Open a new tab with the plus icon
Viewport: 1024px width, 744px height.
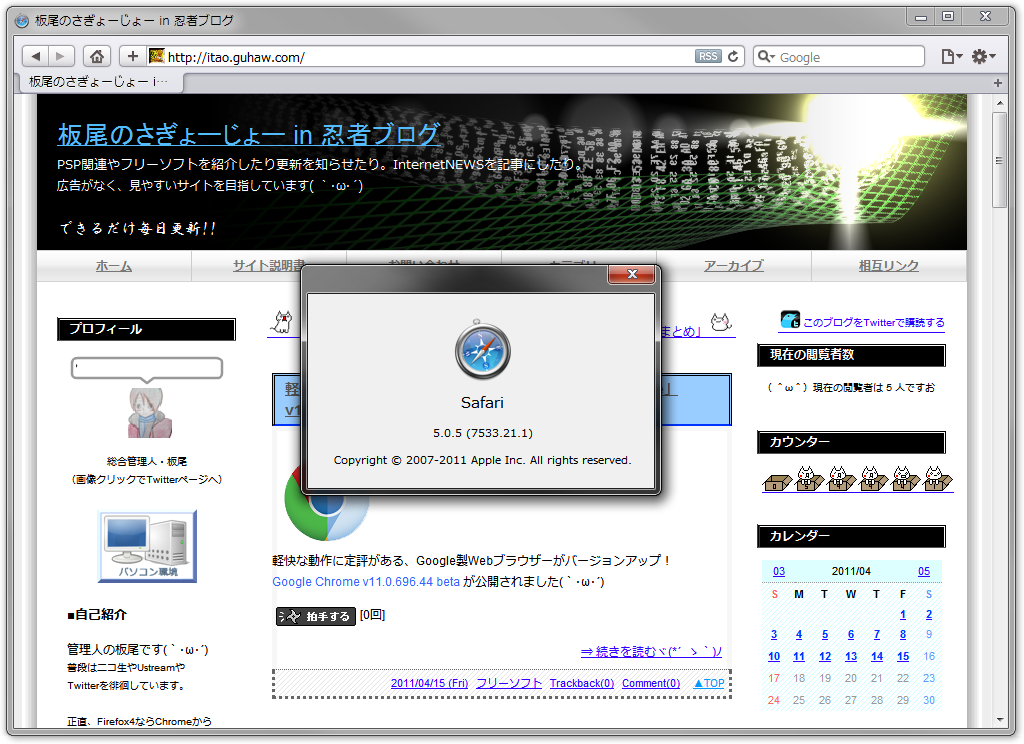point(997,83)
